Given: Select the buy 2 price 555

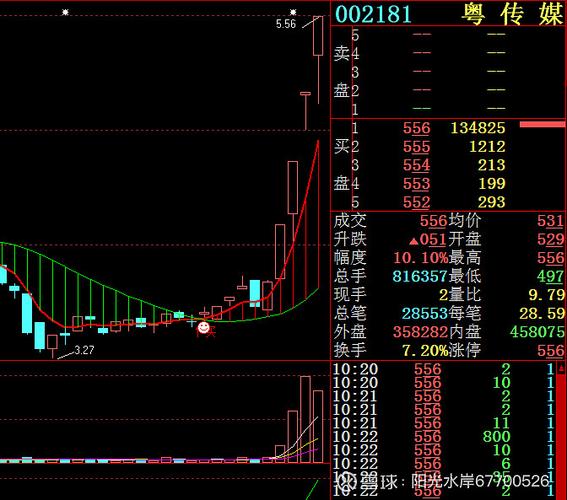Looking at the screenshot, I should tap(417, 146).
